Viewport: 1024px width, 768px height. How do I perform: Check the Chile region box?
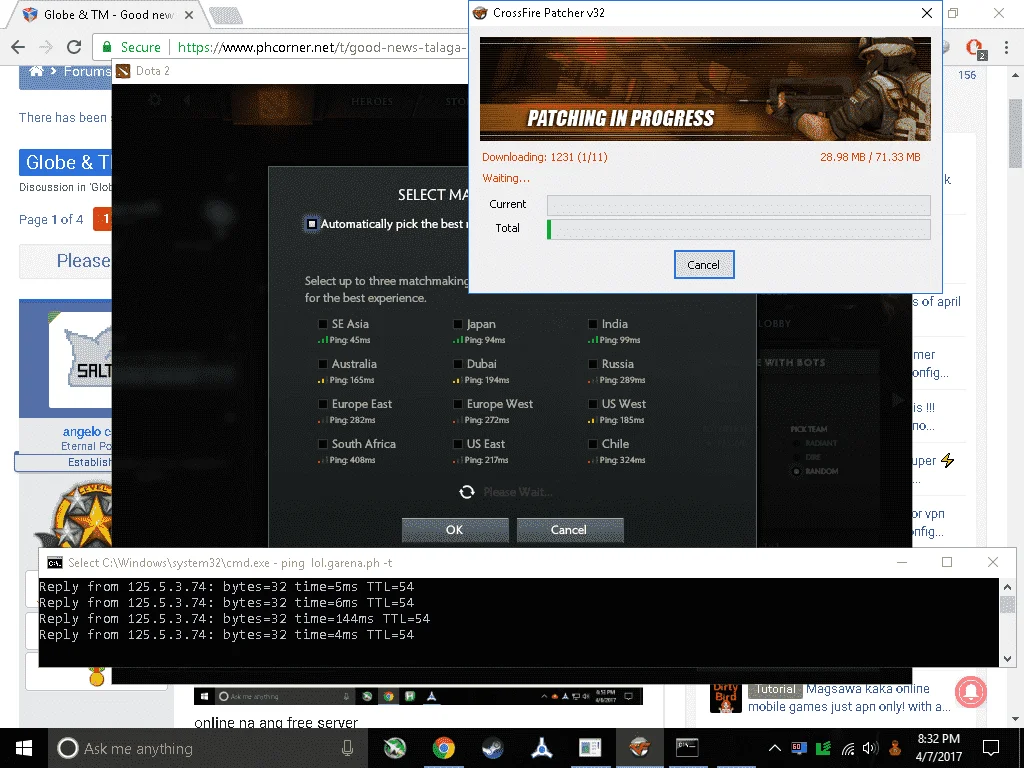pos(592,444)
